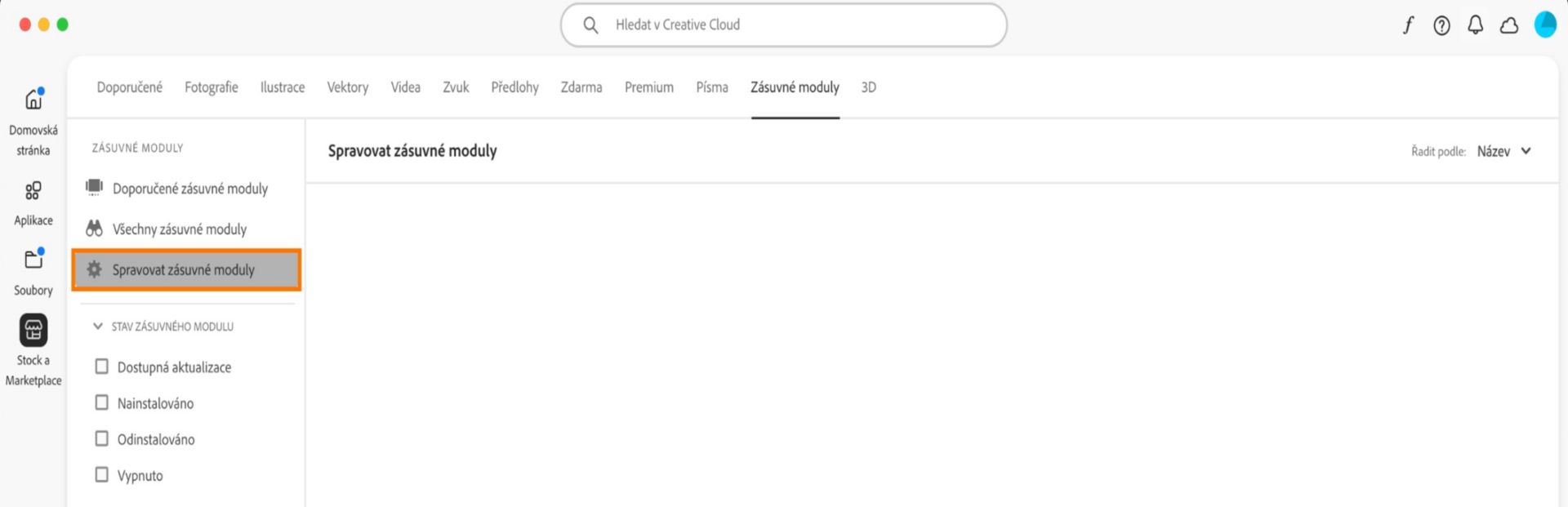1568x507 pixels.
Task: Open Všechny zásuvné moduly list
Action: pos(180,229)
